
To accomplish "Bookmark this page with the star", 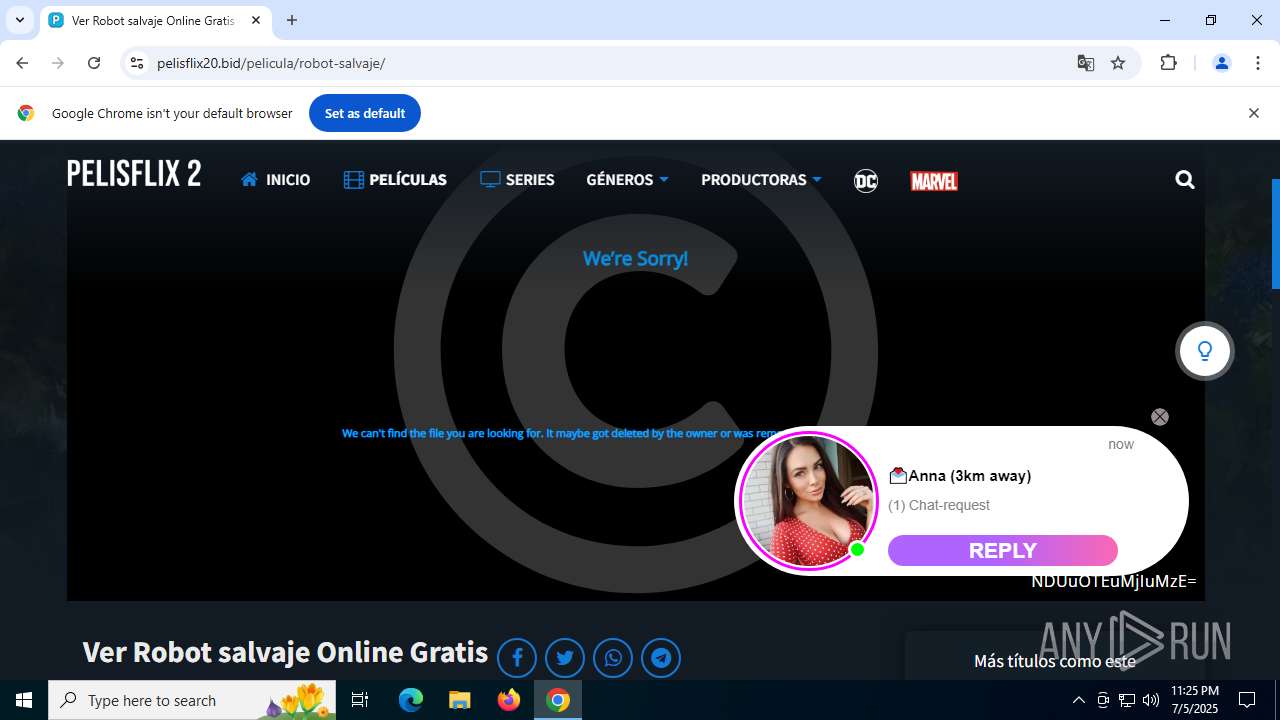I will tap(1118, 63).
